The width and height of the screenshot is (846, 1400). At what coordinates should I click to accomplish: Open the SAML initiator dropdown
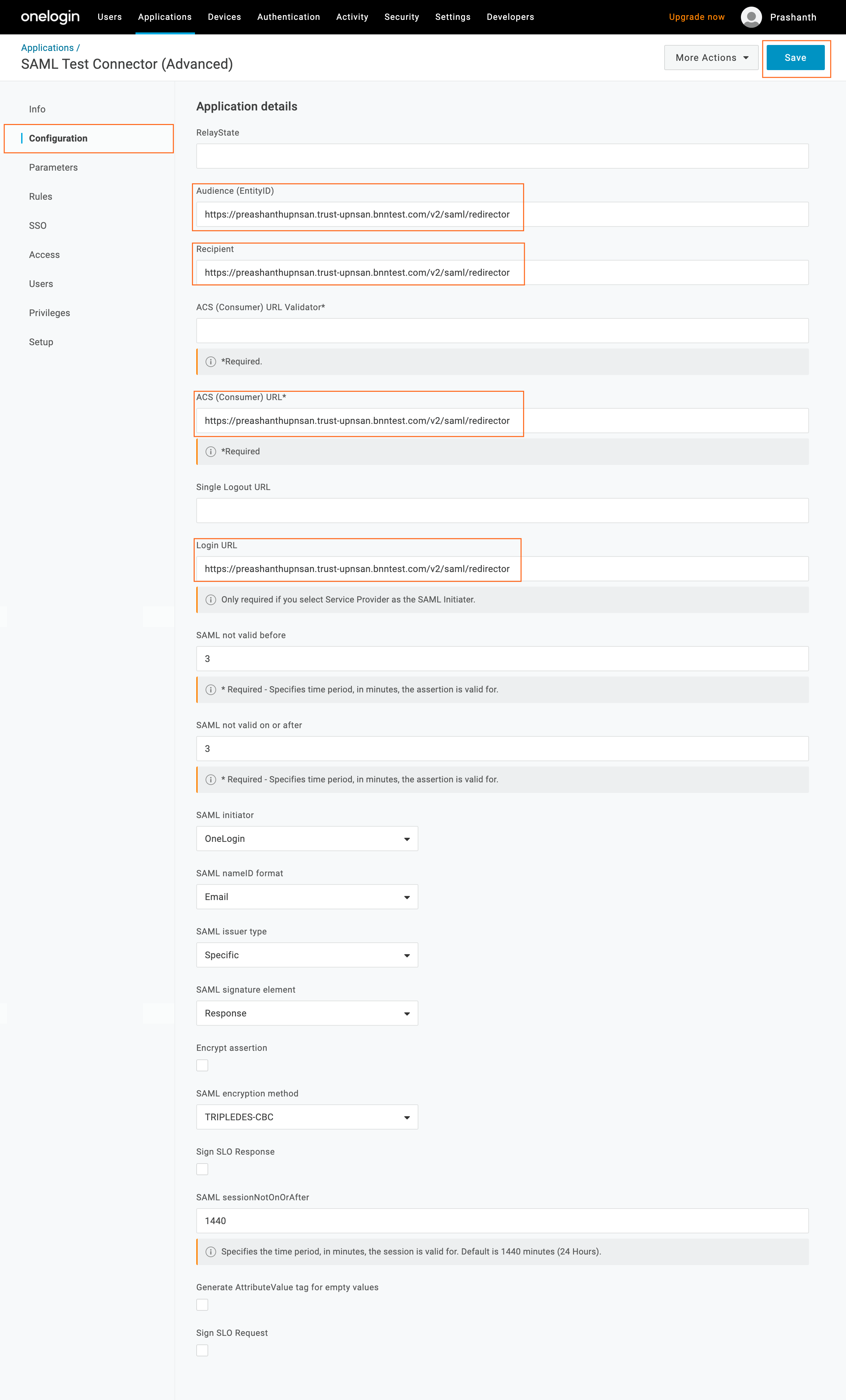(307, 839)
